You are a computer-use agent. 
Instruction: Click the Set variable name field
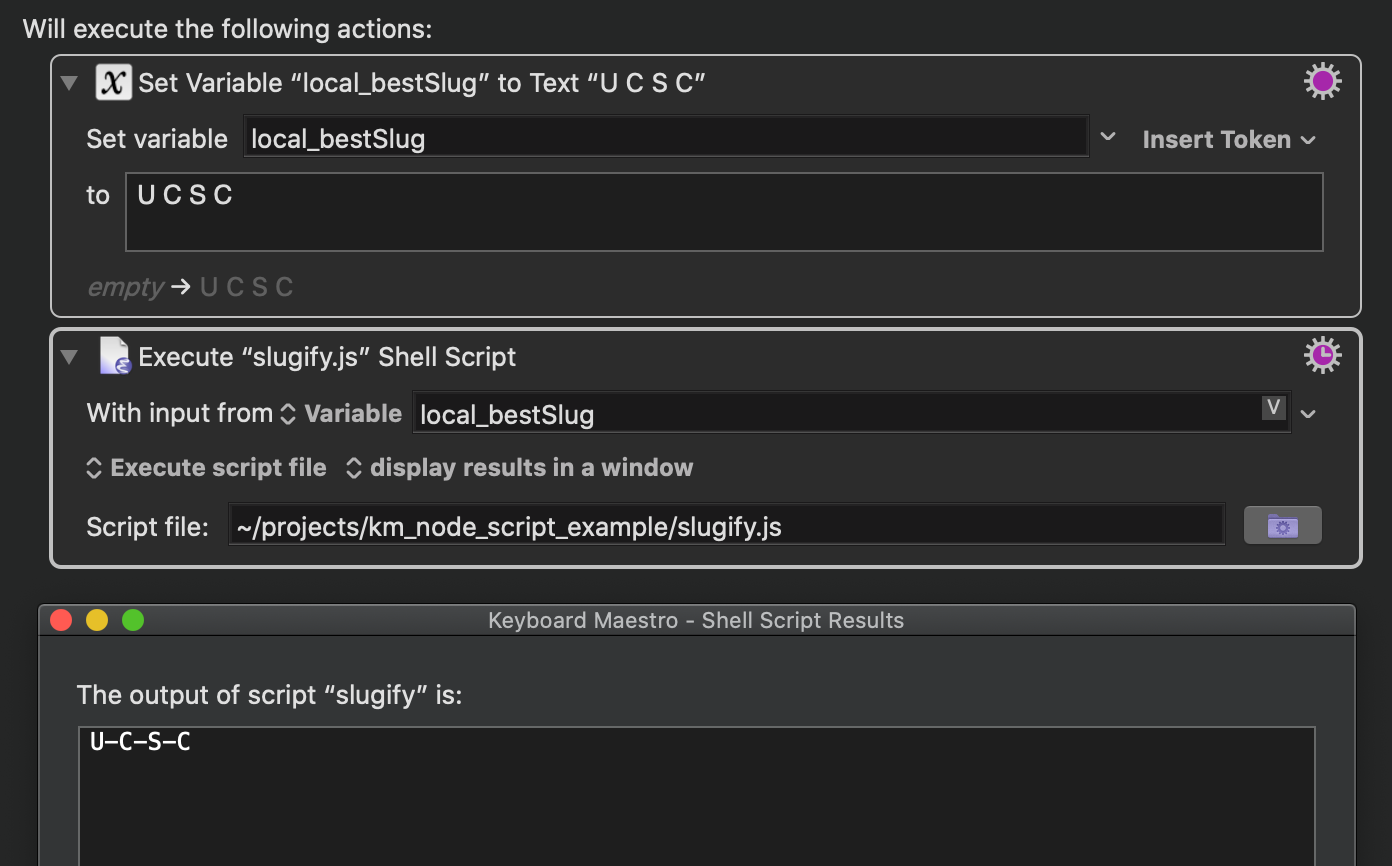pyautogui.click(x=666, y=138)
